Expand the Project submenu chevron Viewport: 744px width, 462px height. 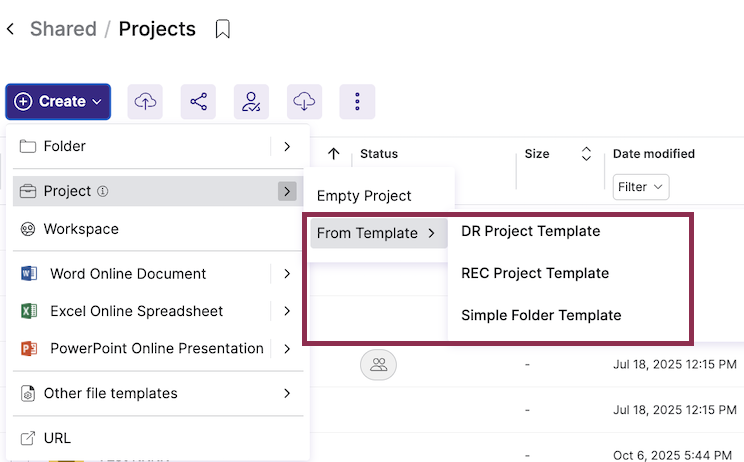[287, 191]
